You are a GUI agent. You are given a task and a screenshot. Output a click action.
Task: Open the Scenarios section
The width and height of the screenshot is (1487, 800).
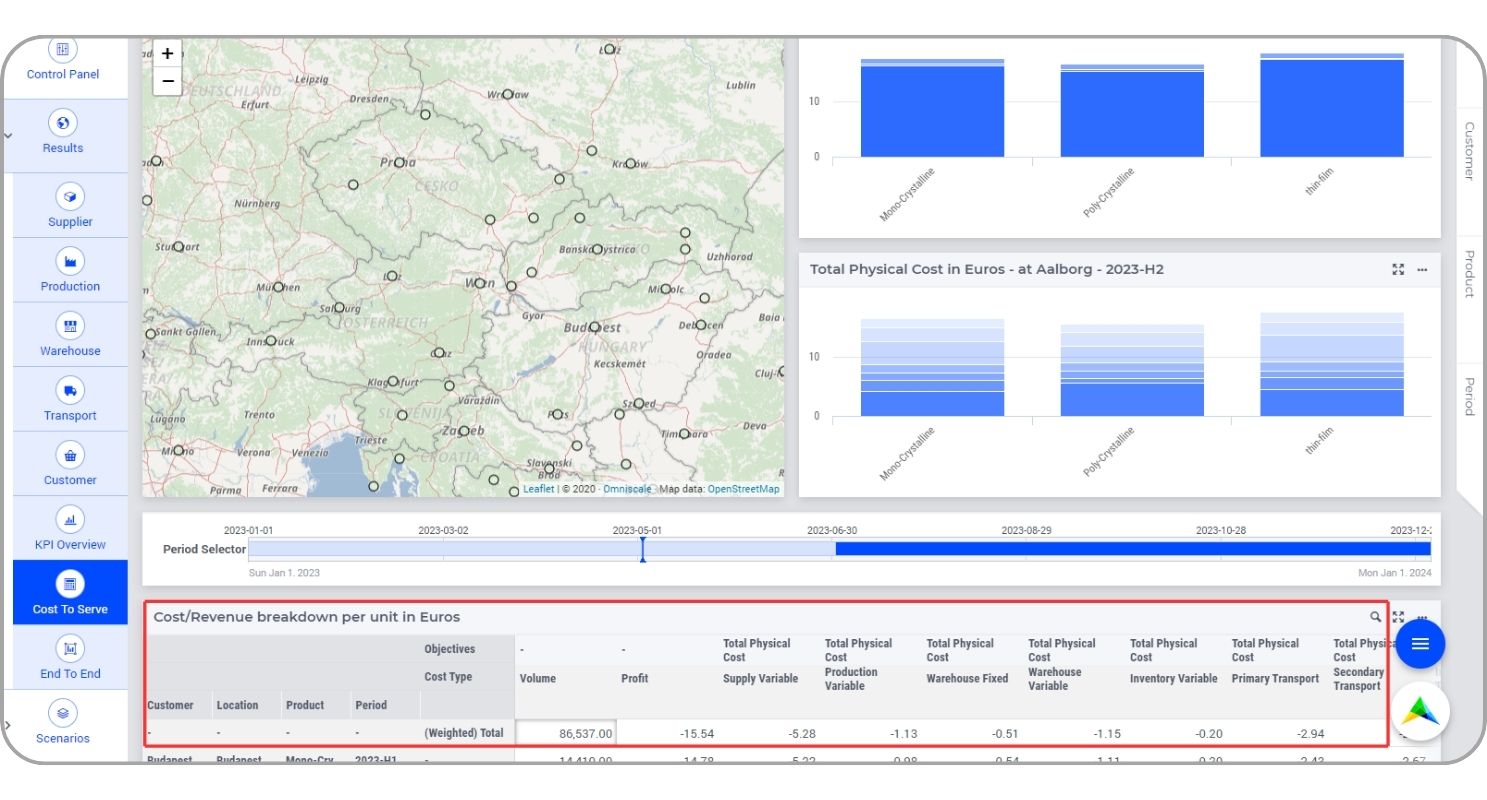tap(63, 724)
